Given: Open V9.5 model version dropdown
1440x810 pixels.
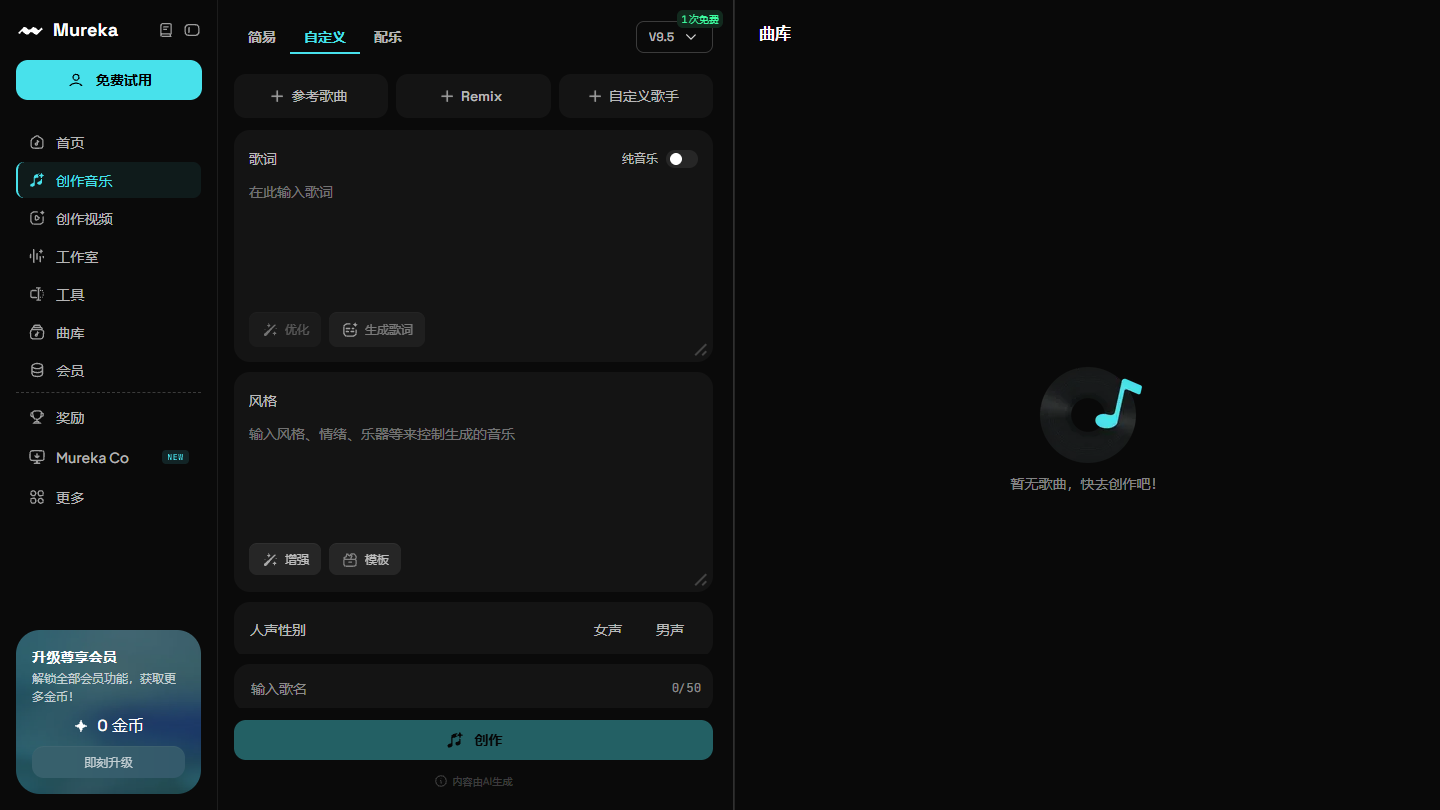Looking at the screenshot, I should click(x=674, y=37).
